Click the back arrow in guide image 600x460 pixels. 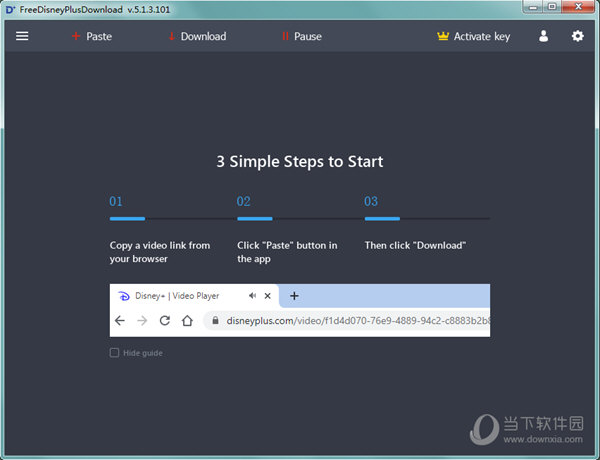pyautogui.click(x=120, y=320)
